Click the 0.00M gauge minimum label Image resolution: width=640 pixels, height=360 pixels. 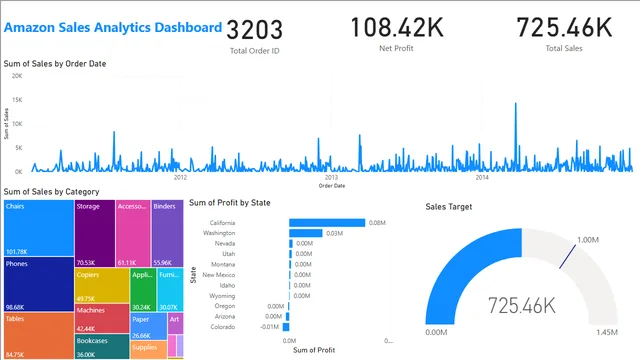point(436,332)
